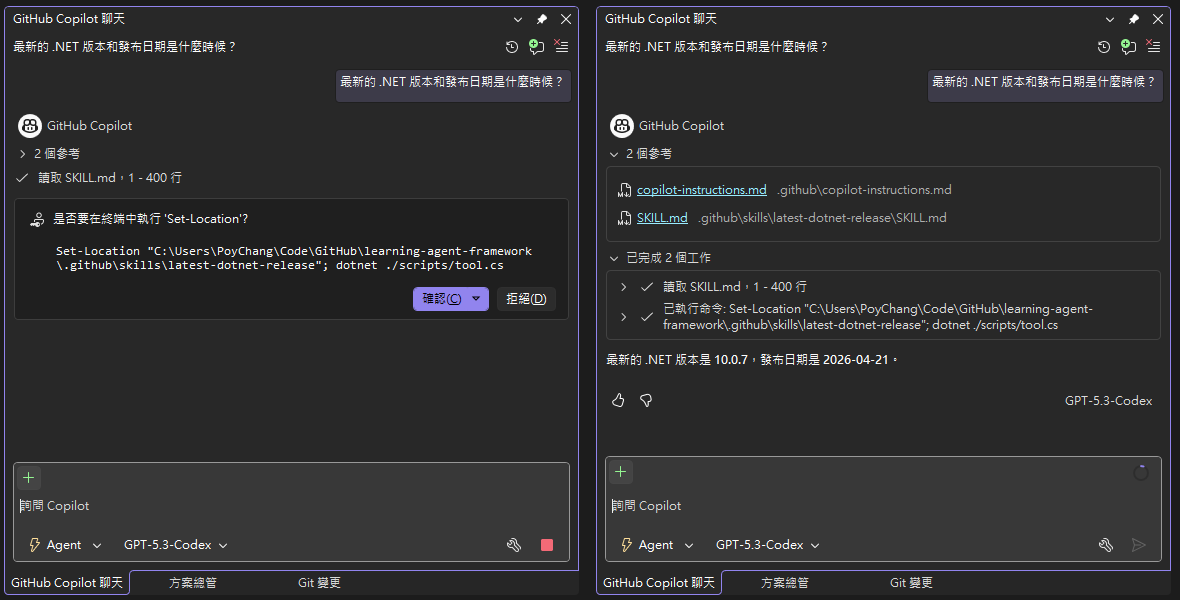Open chat history in right Copilot panel

[1104, 47]
